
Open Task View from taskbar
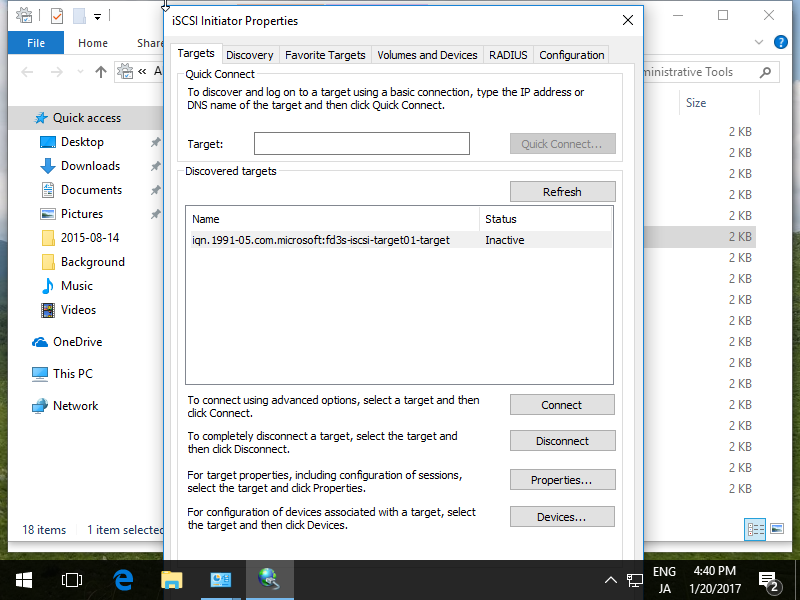click(71, 580)
